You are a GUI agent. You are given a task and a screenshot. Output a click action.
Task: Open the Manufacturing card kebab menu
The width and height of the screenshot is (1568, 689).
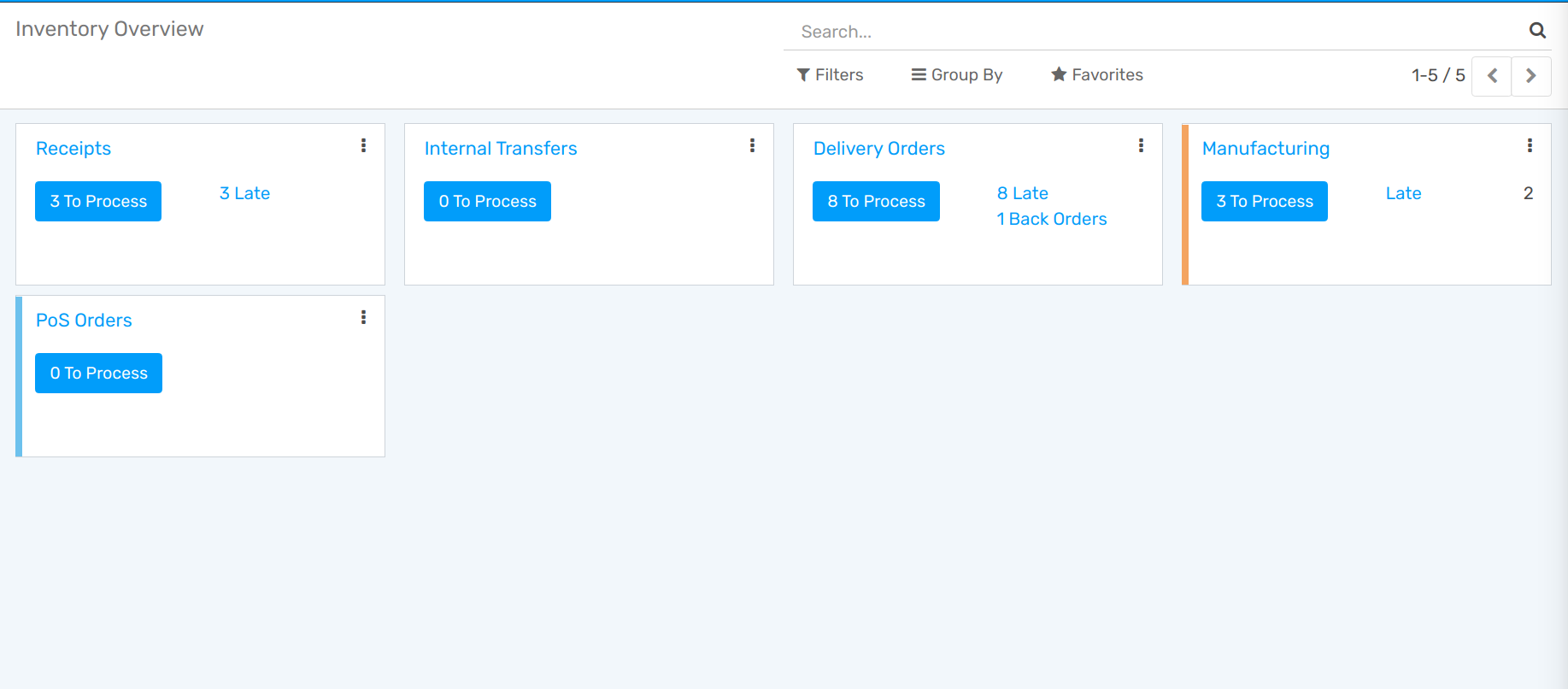1530,145
